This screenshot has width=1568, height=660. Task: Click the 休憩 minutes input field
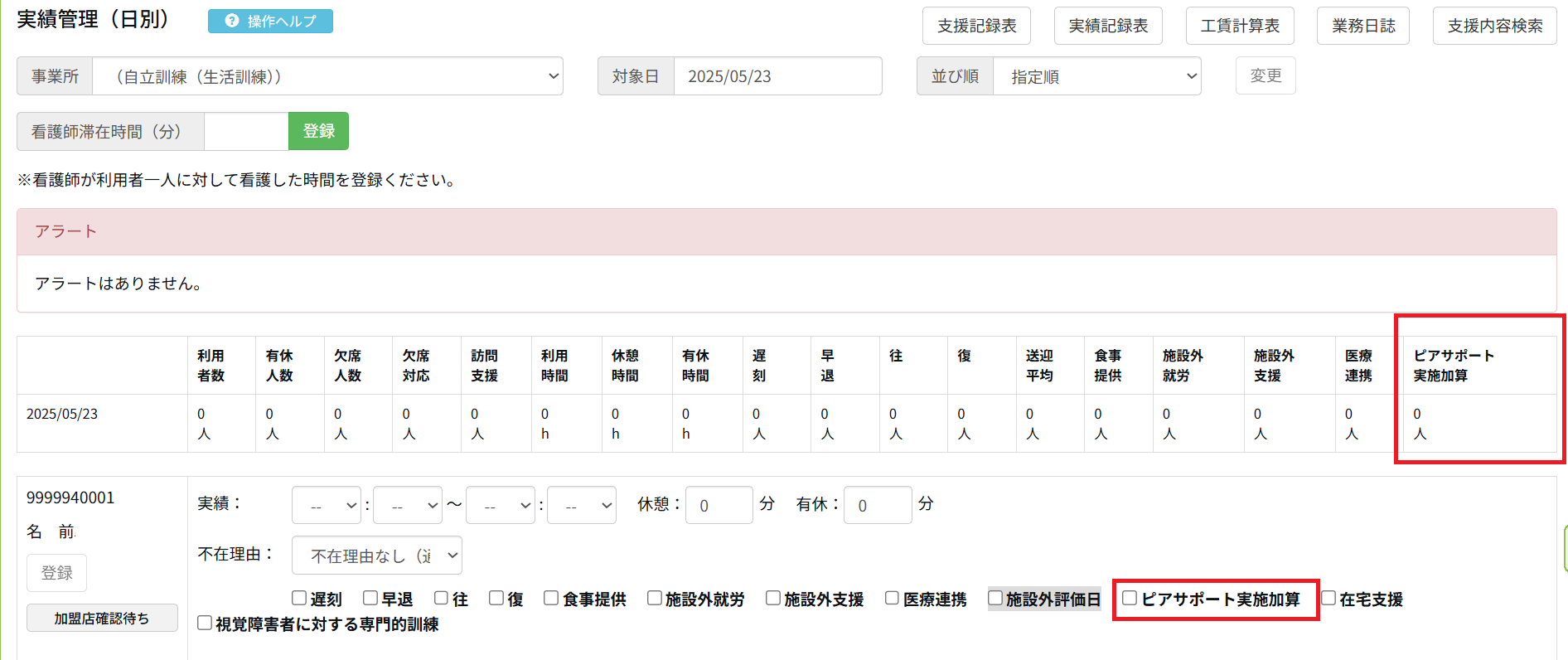coord(719,505)
